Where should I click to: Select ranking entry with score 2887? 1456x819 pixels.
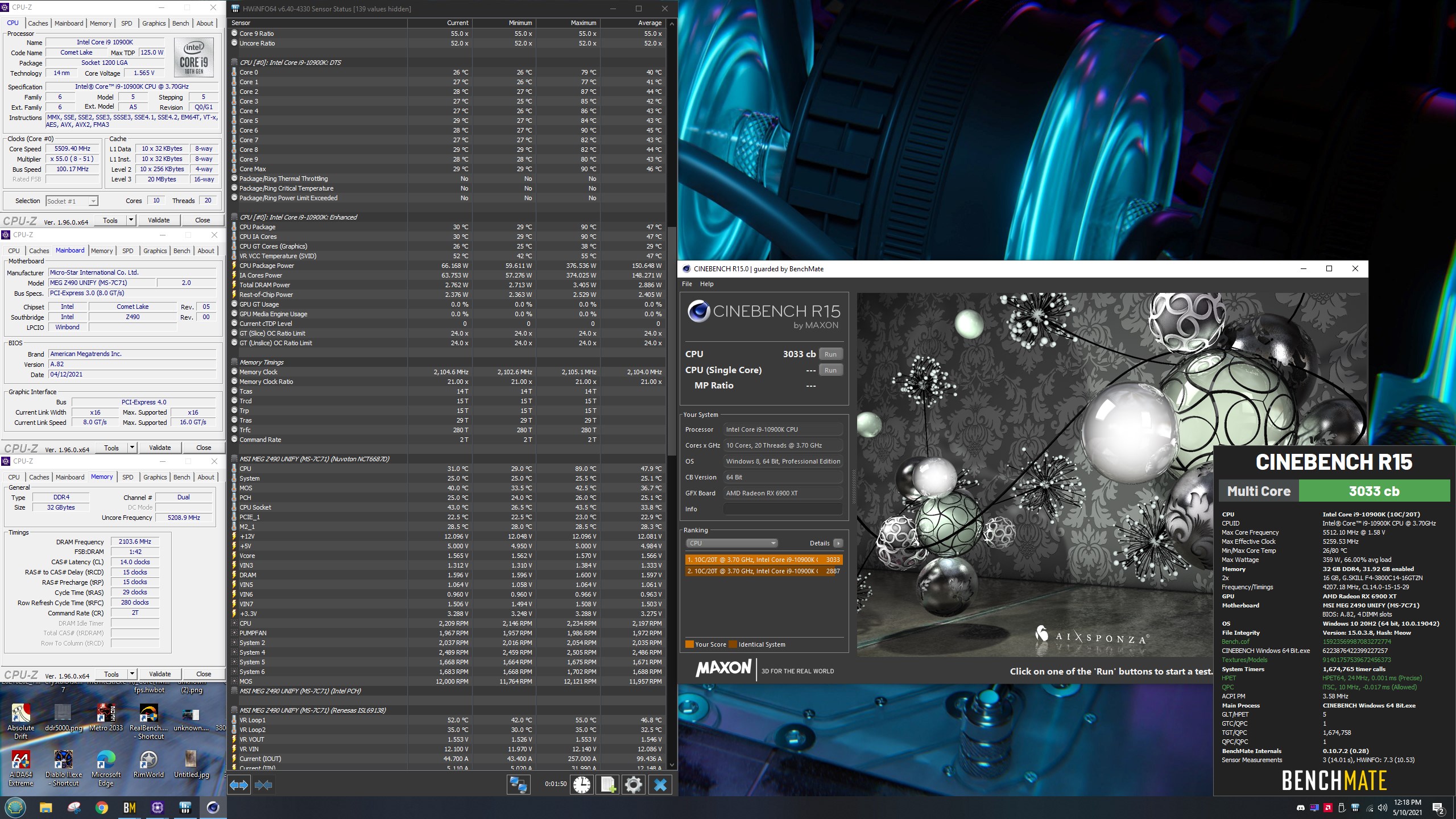(x=764, y=571)
